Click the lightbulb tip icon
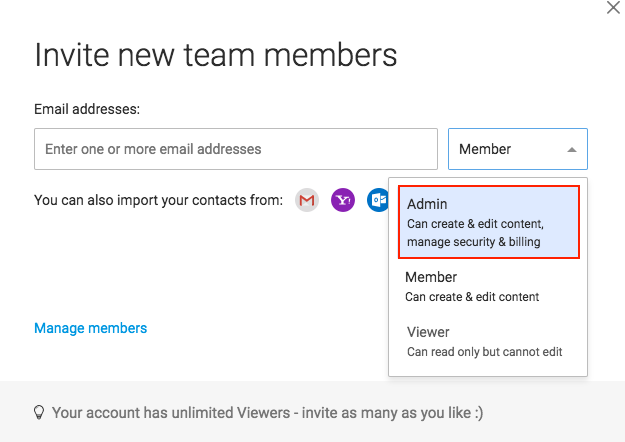625x442 pixels. (x=39, y=413)
